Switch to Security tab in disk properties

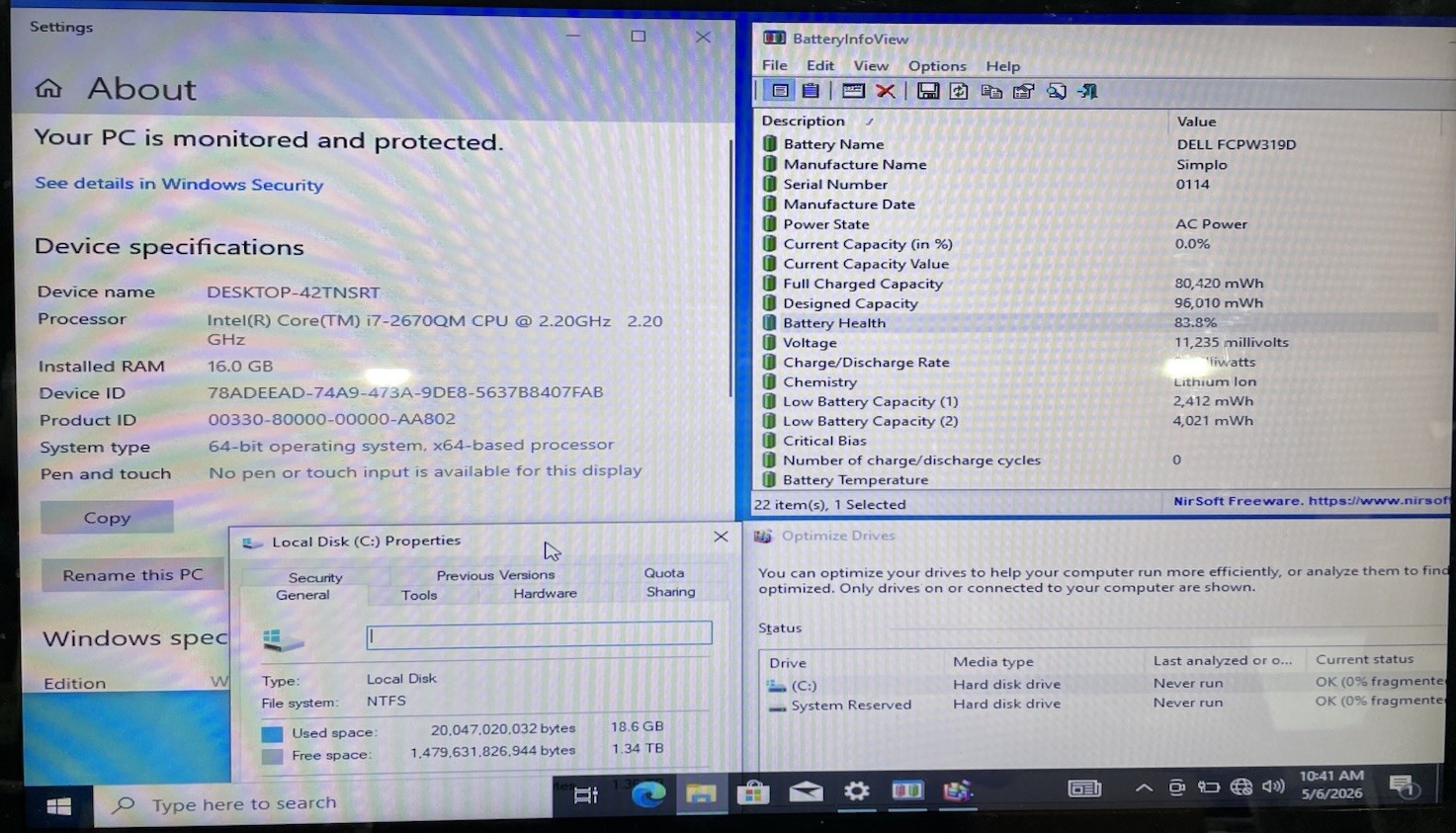point(315,577)
